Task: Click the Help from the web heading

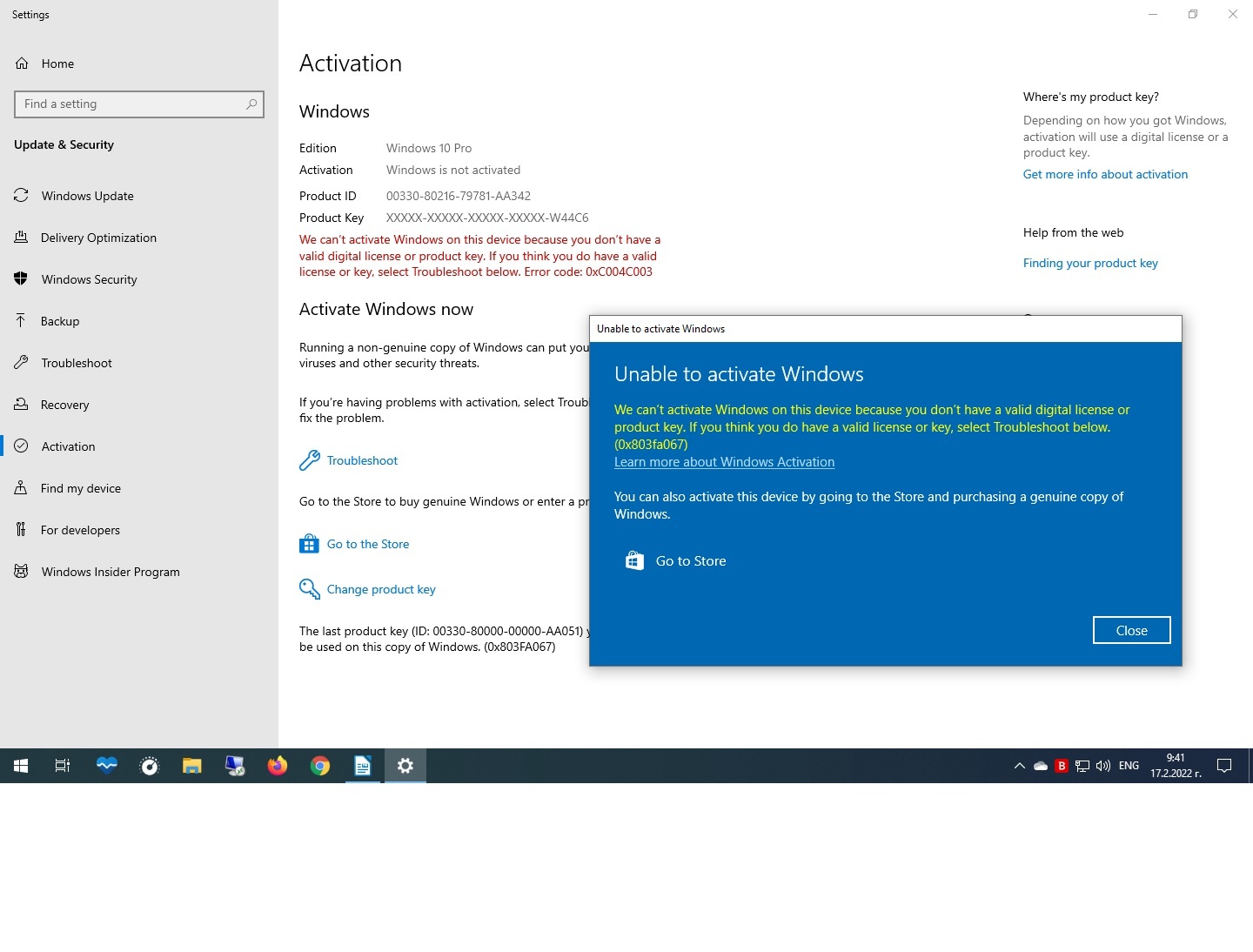Action: click(x=1074, y=232)
